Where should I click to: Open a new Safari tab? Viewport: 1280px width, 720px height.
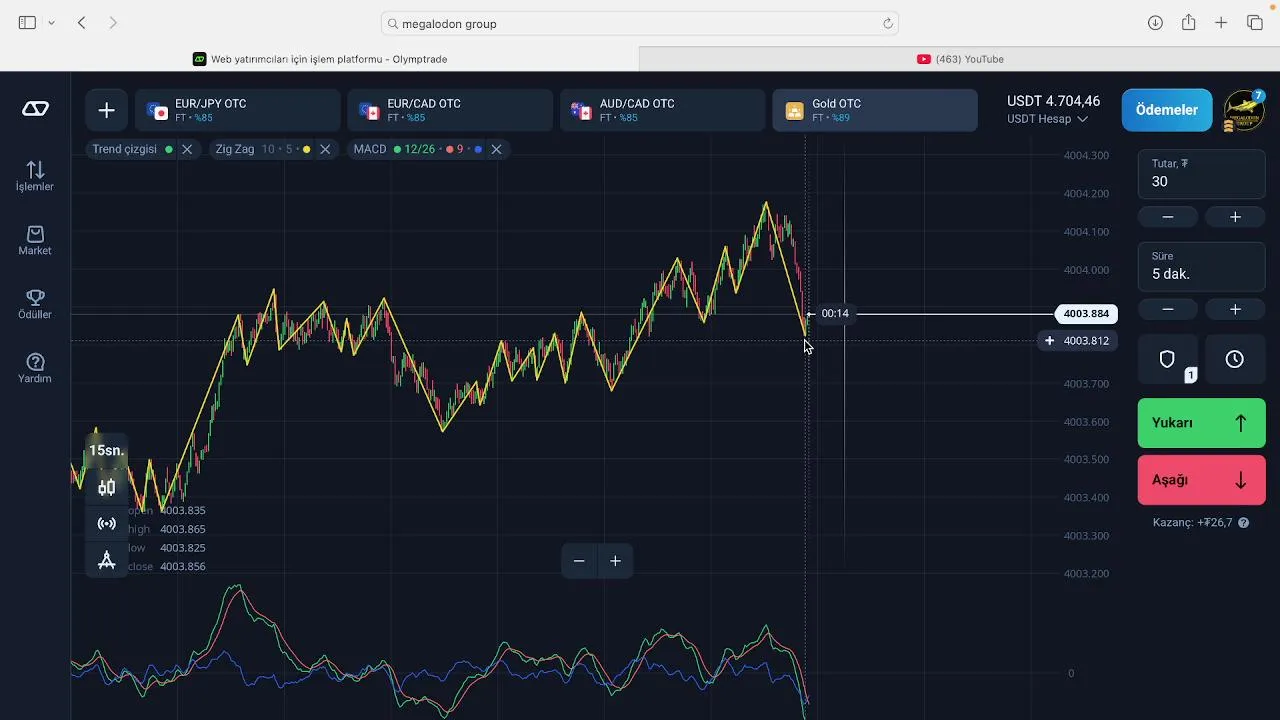(1221, 23)
